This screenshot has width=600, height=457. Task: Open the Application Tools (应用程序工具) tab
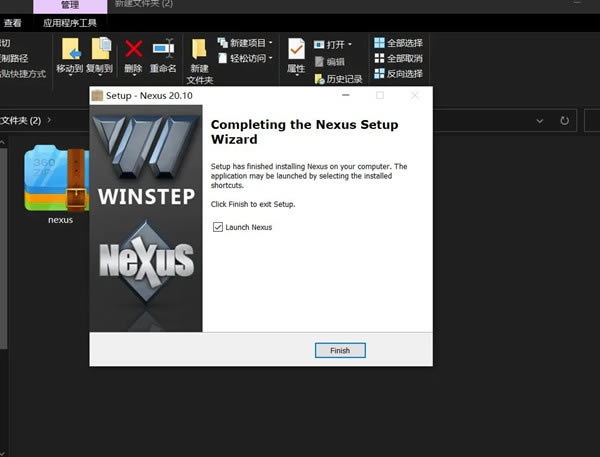pos(70,23)
